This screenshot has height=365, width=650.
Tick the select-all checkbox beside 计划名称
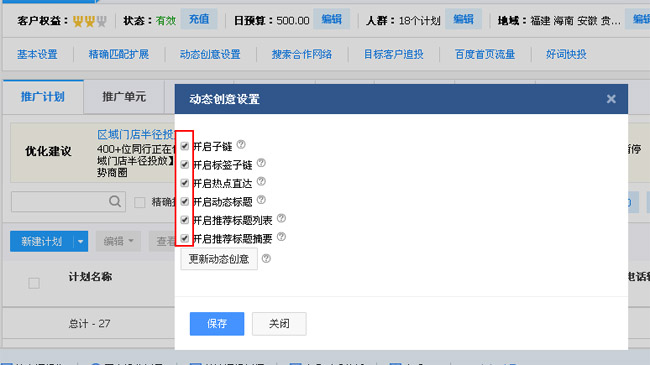click(x=34, y=283)
